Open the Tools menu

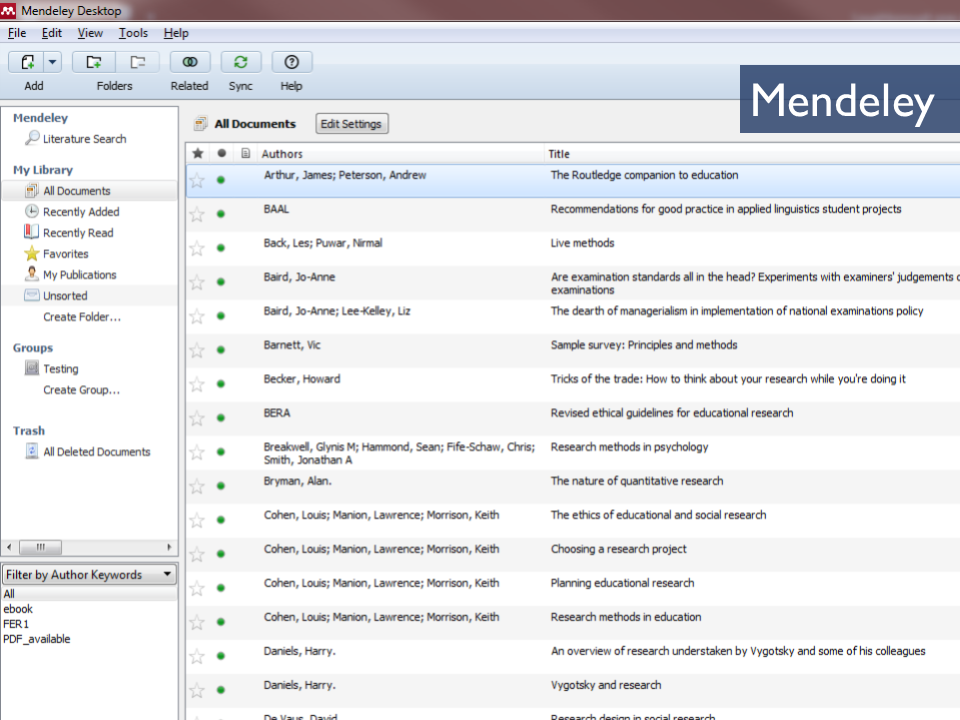tap(133, 33)
